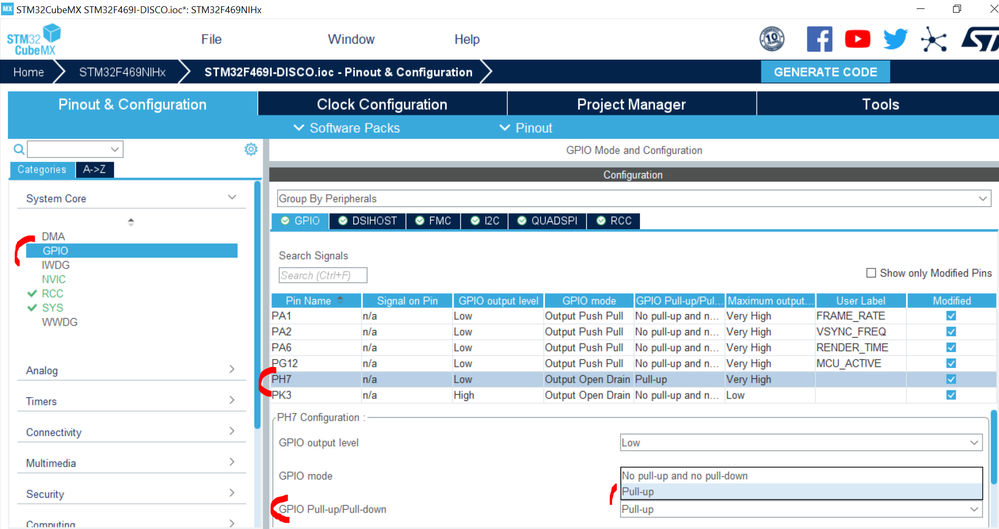Click the Search Signals input field

pos(323,275)
